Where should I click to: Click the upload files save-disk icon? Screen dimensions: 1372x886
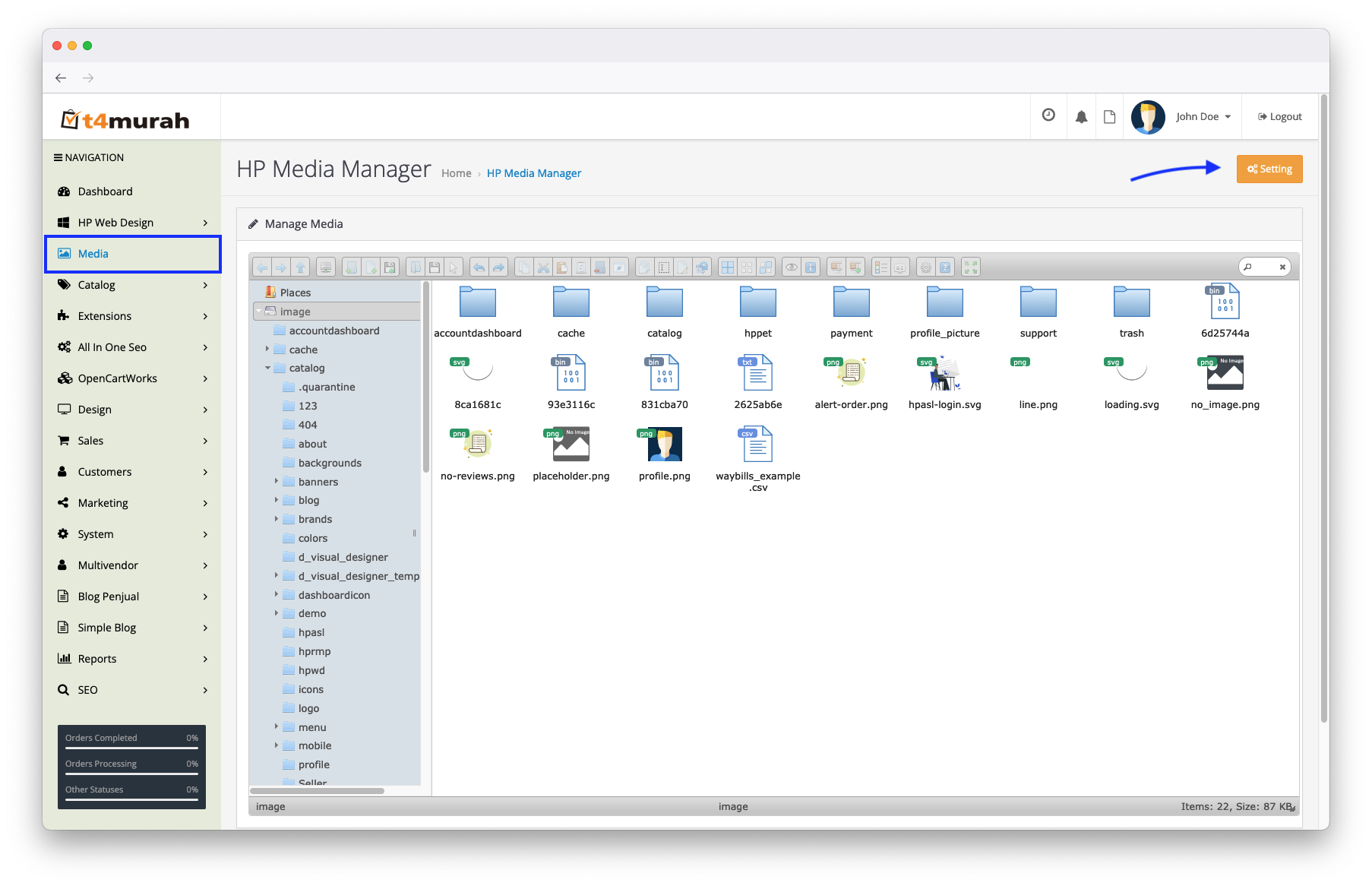click(x=390, y=267)
